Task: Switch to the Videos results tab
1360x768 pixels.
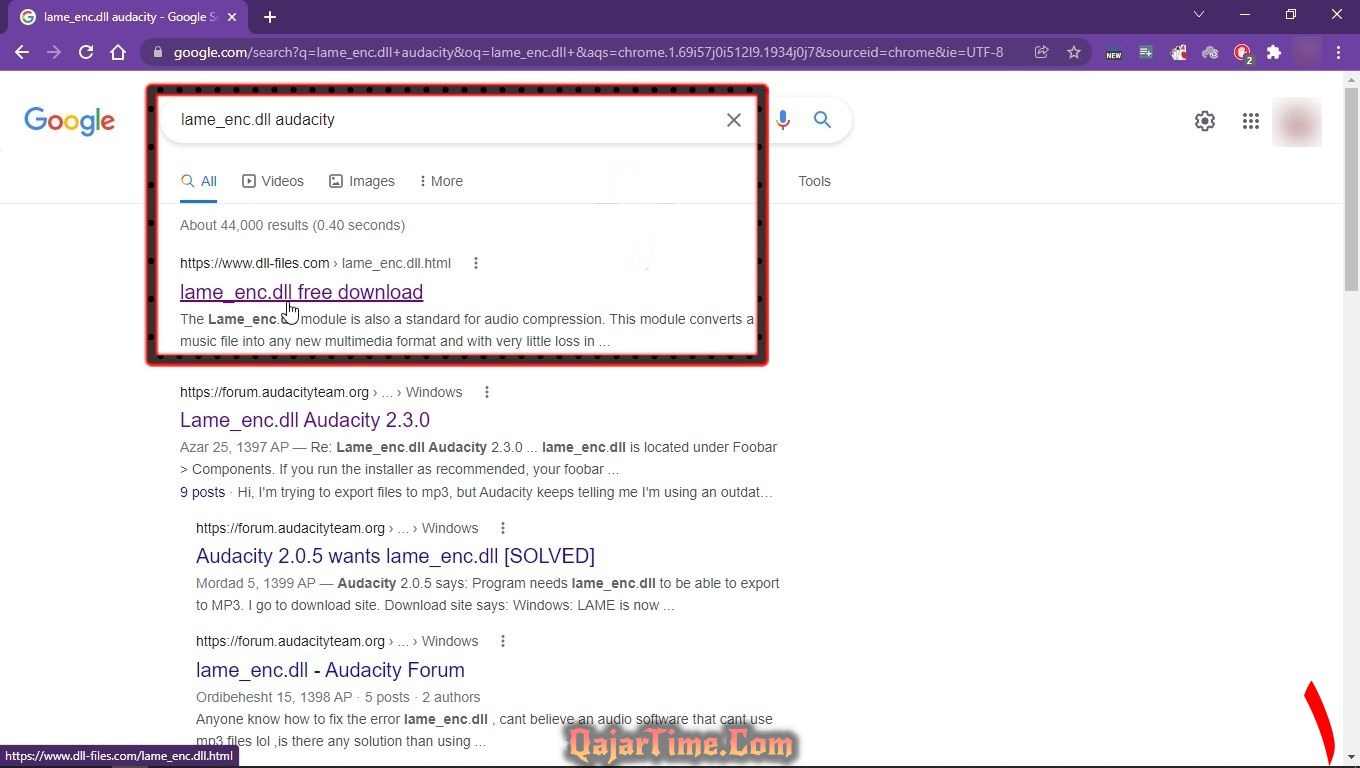Action: click(273, 181)
